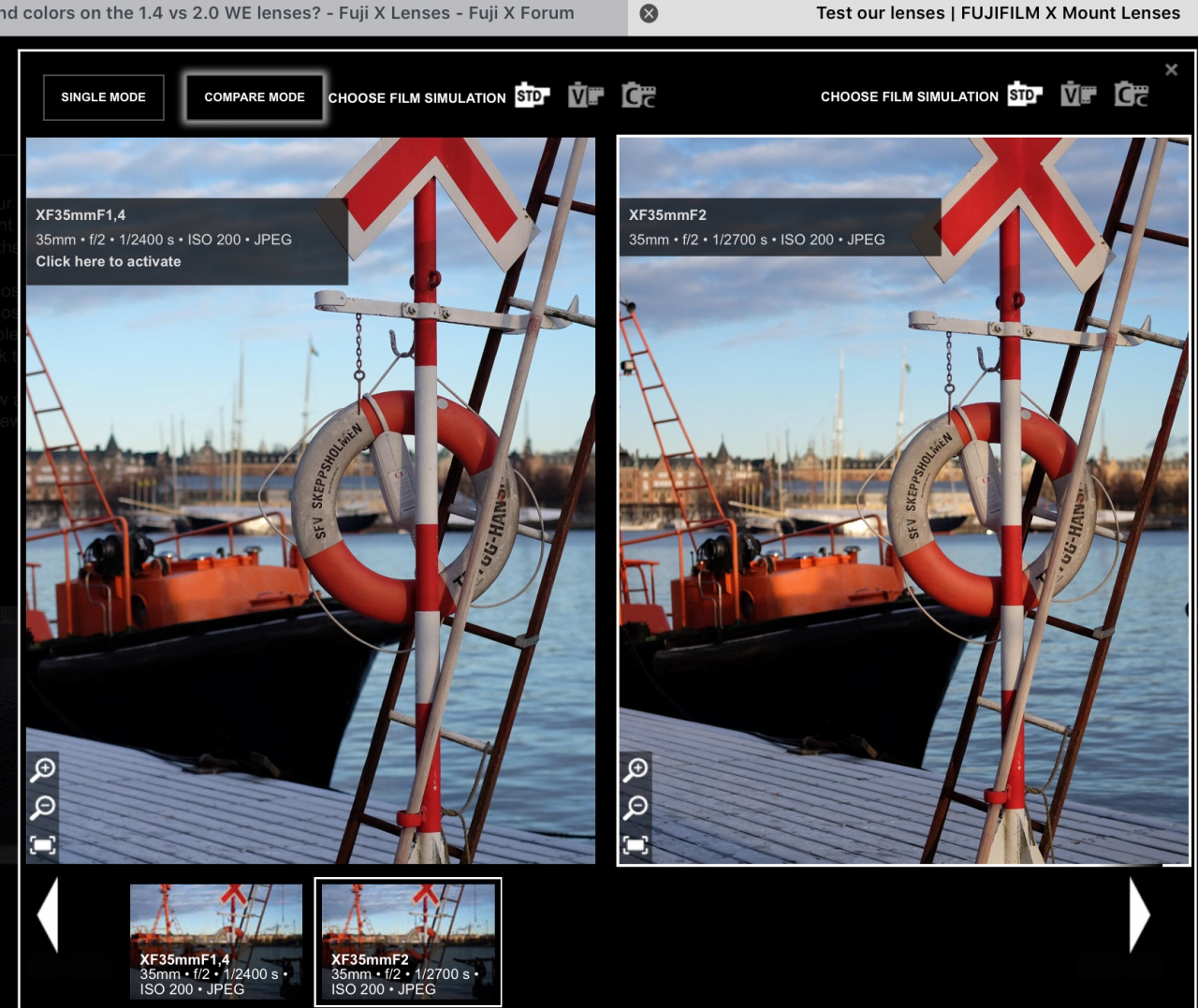Viewport: 1198px width, 1008px height.
Task: Select Classic Chrome simulation for right image
Action: pos(1131,95)
